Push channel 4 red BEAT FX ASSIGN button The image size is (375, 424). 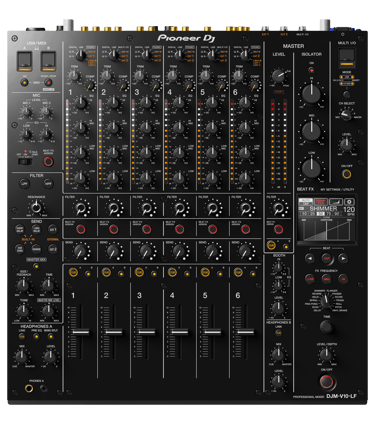pyautogui.click(x=180, y=229)
